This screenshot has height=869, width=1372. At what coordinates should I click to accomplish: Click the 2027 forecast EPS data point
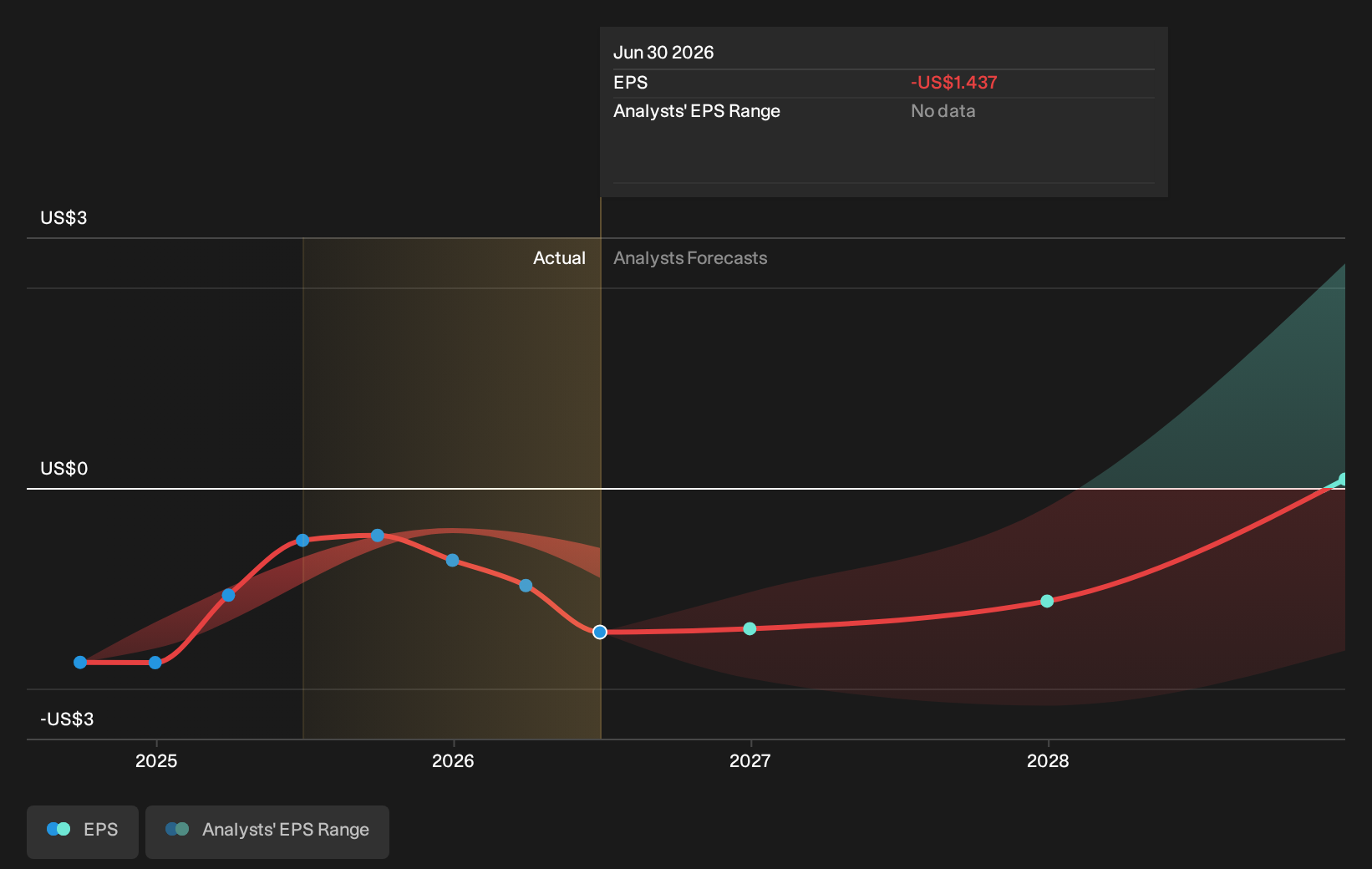(x=750, y=628)
